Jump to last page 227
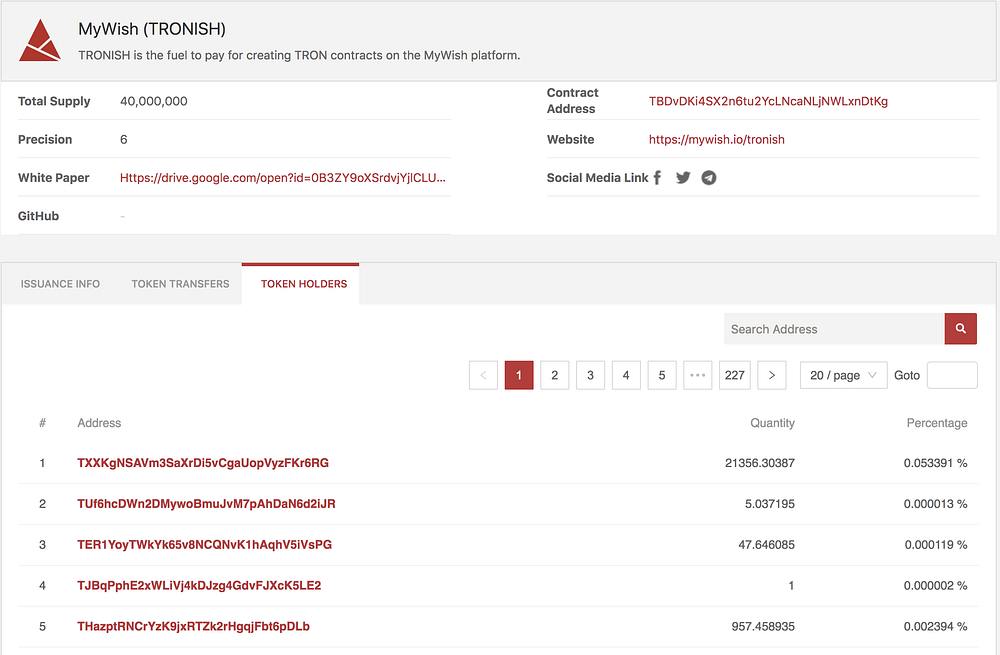 (x=735, y=375)
